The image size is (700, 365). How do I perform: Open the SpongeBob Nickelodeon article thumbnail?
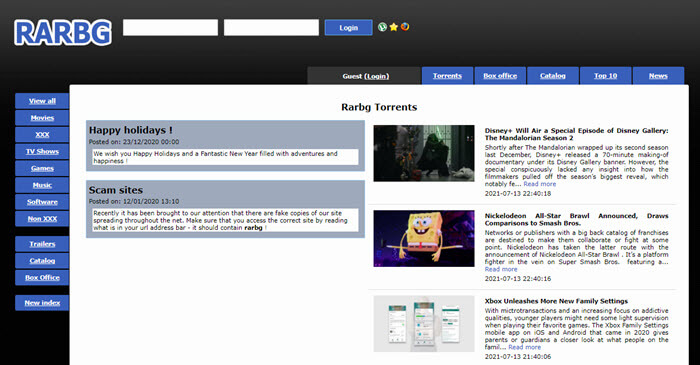pyautogui.click(x=424, y=238)
